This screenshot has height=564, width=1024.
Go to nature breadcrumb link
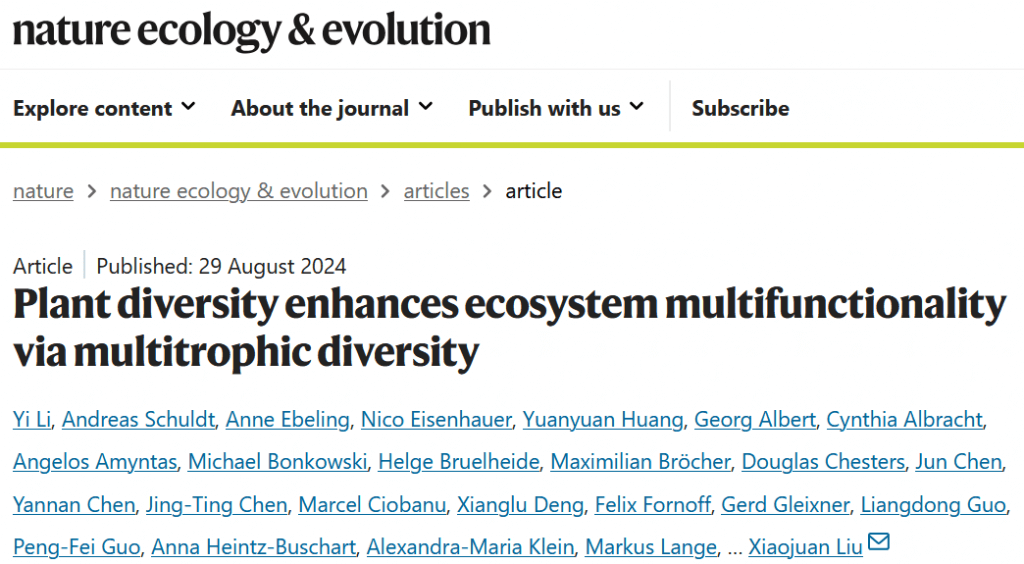point(43,191)
